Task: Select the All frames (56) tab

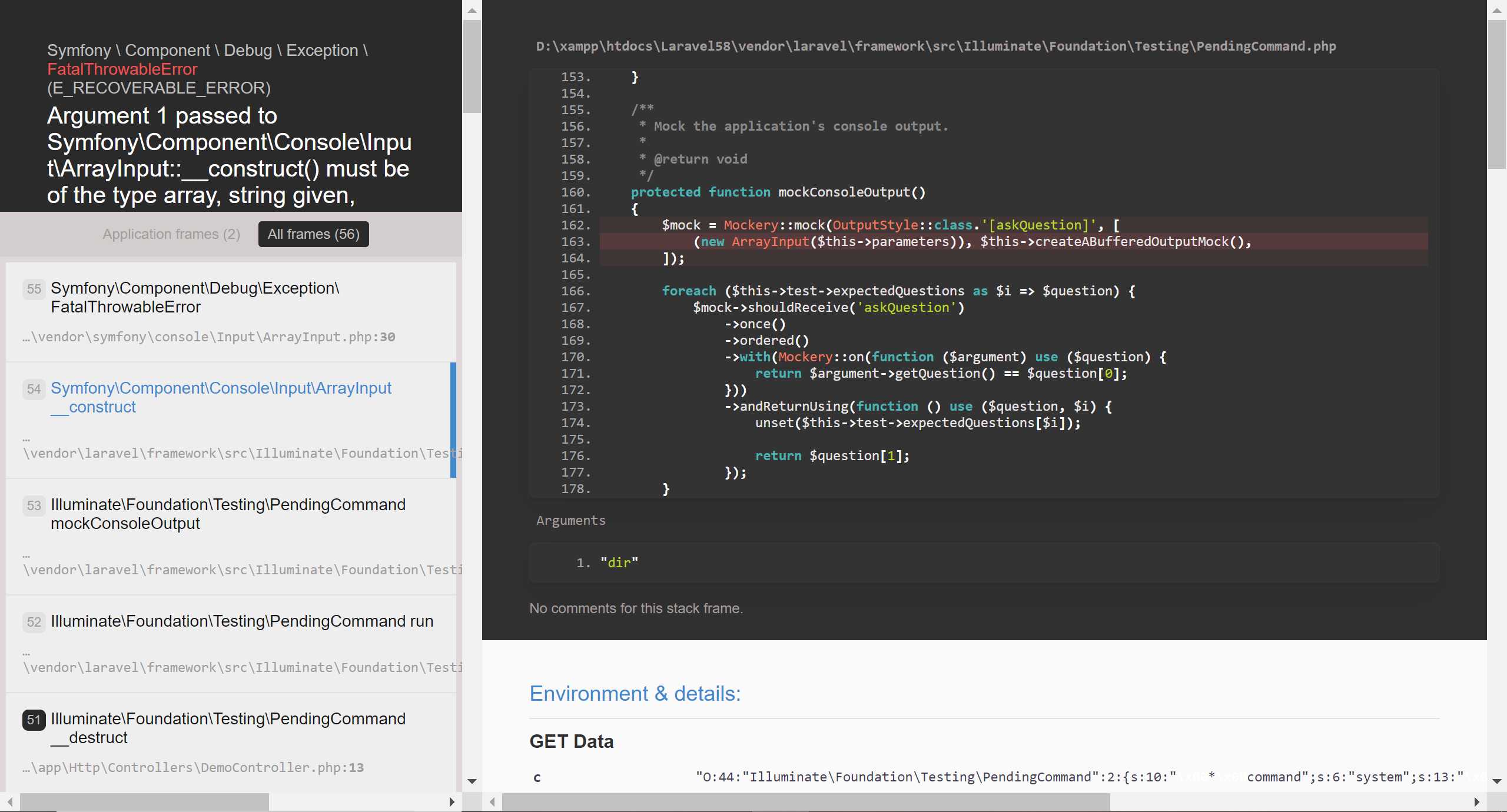Action: pos(313,234)
